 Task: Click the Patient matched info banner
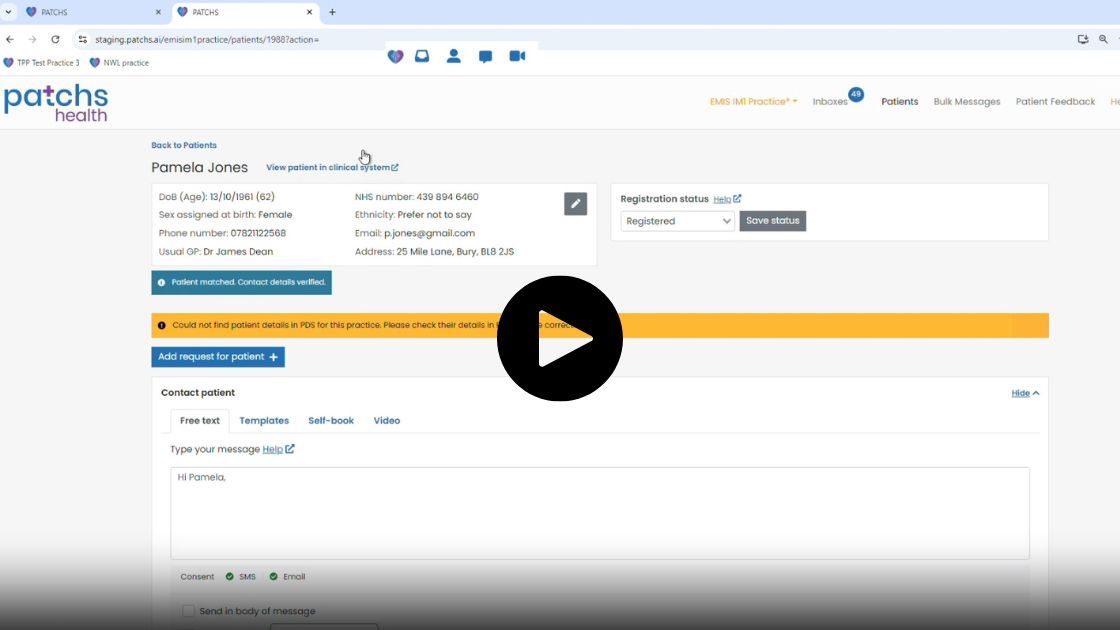(241, 282)
